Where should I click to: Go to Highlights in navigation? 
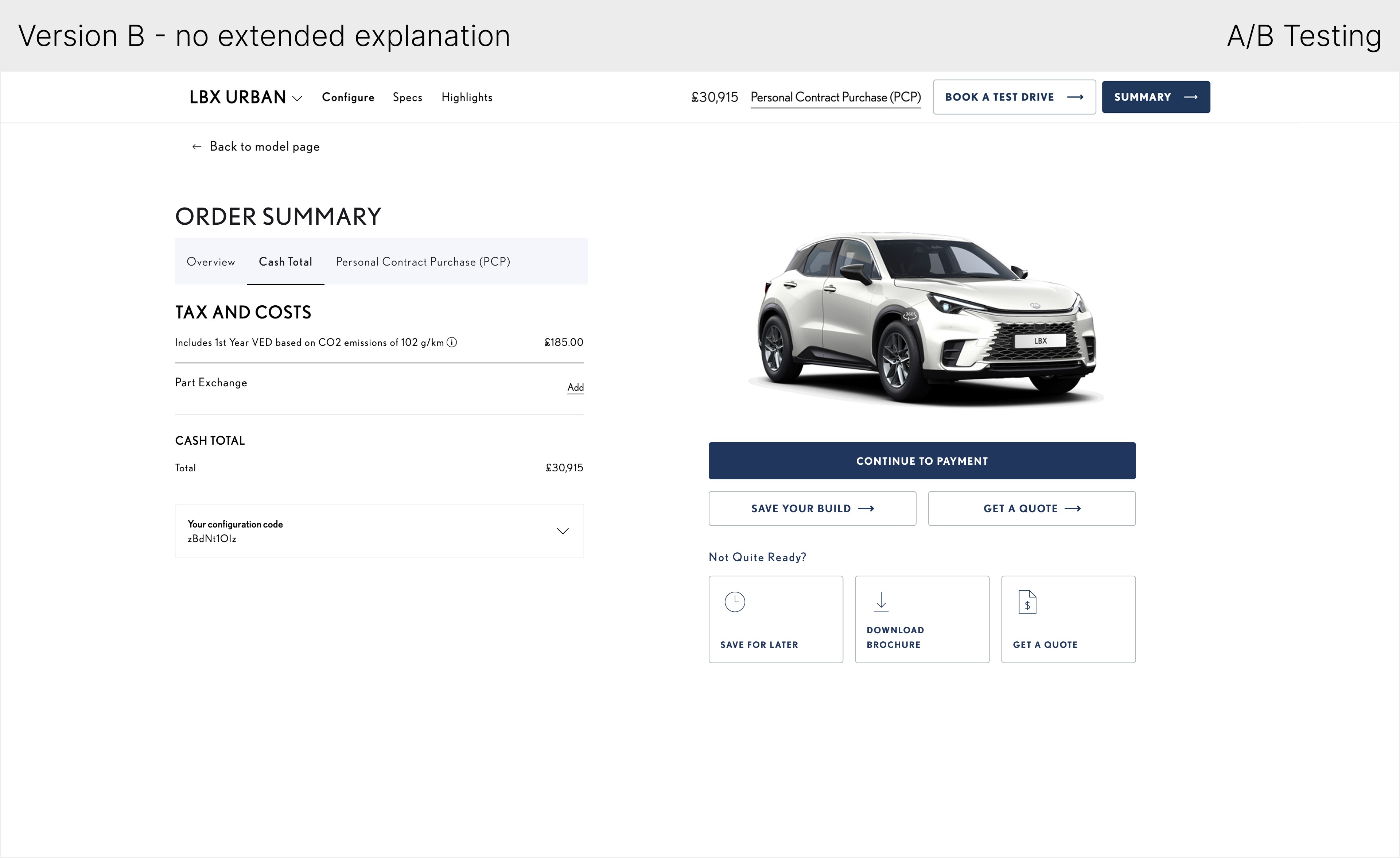coord(466,97)
